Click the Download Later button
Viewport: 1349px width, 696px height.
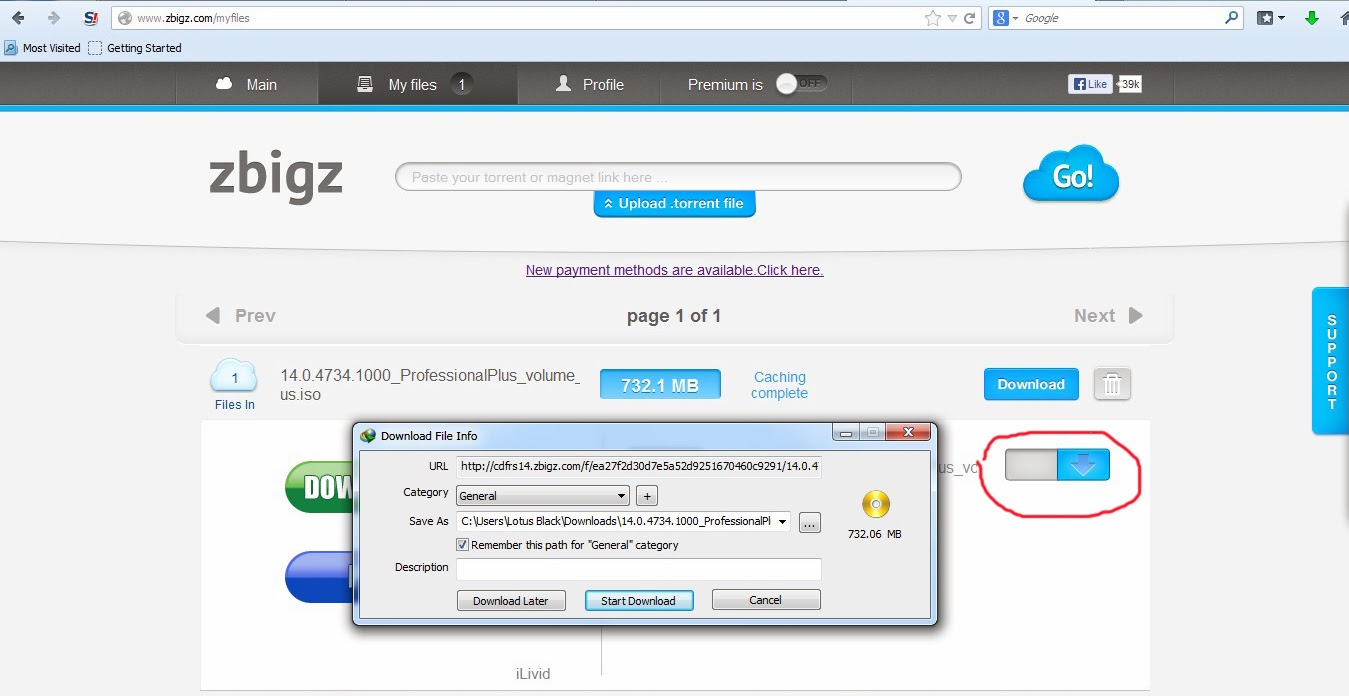point(511,600)
